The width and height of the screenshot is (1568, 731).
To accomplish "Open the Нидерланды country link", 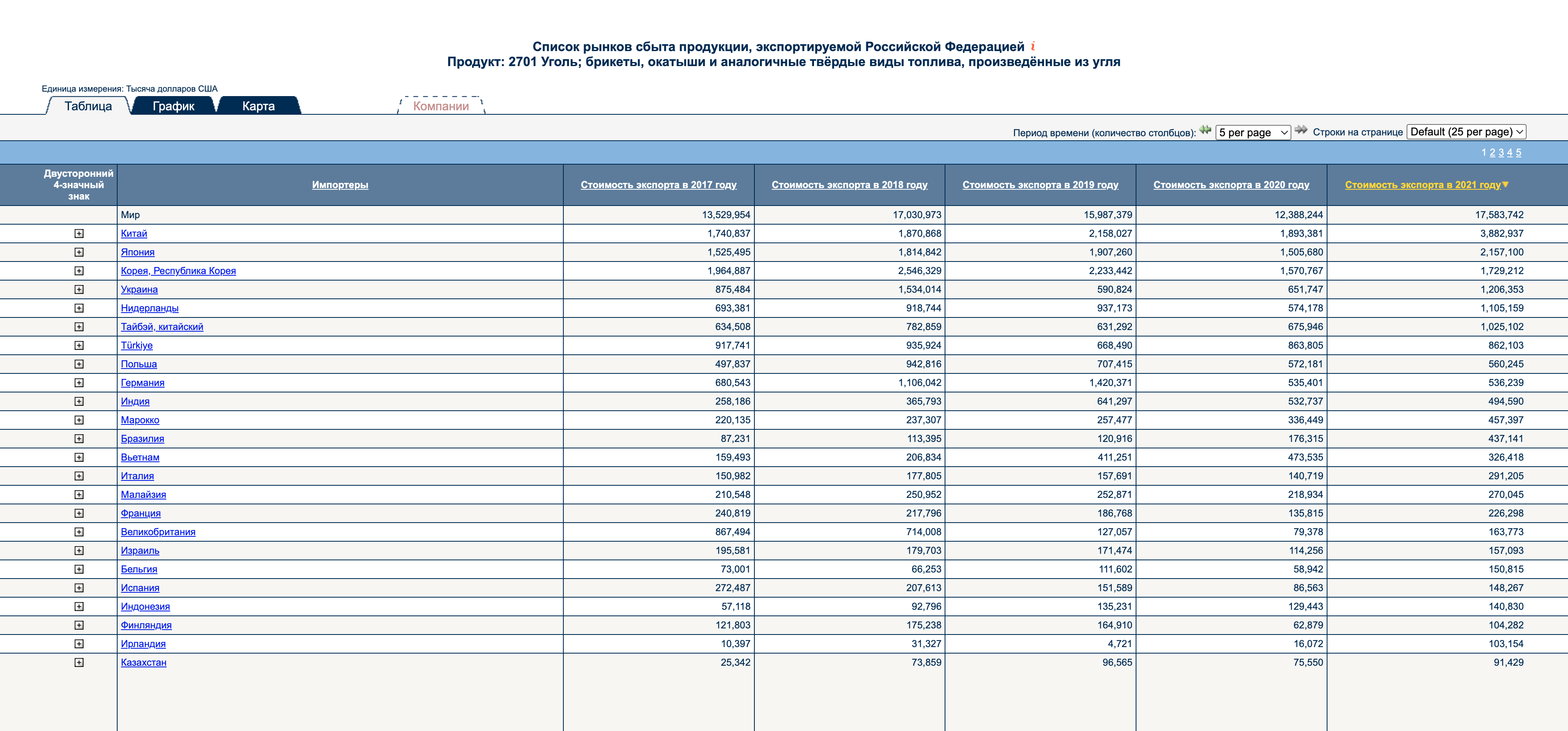I will click(x=150, y=308).
